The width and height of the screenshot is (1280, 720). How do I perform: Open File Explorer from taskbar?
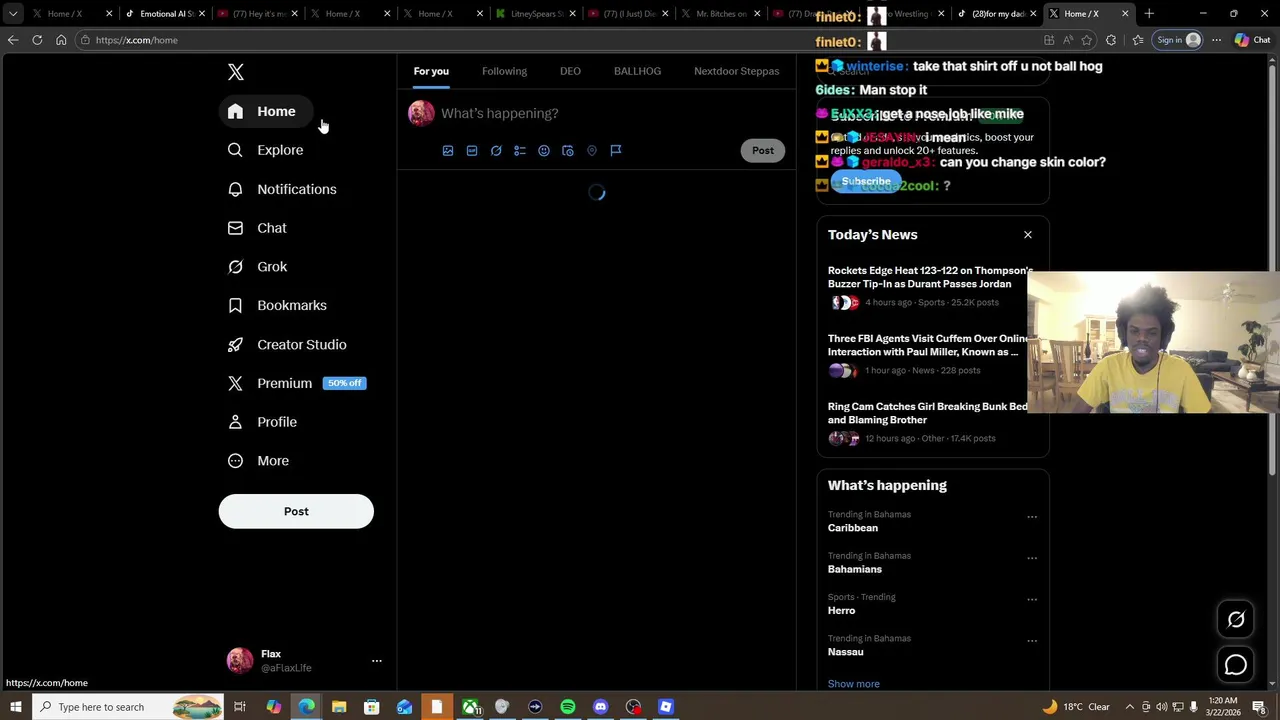339,707
